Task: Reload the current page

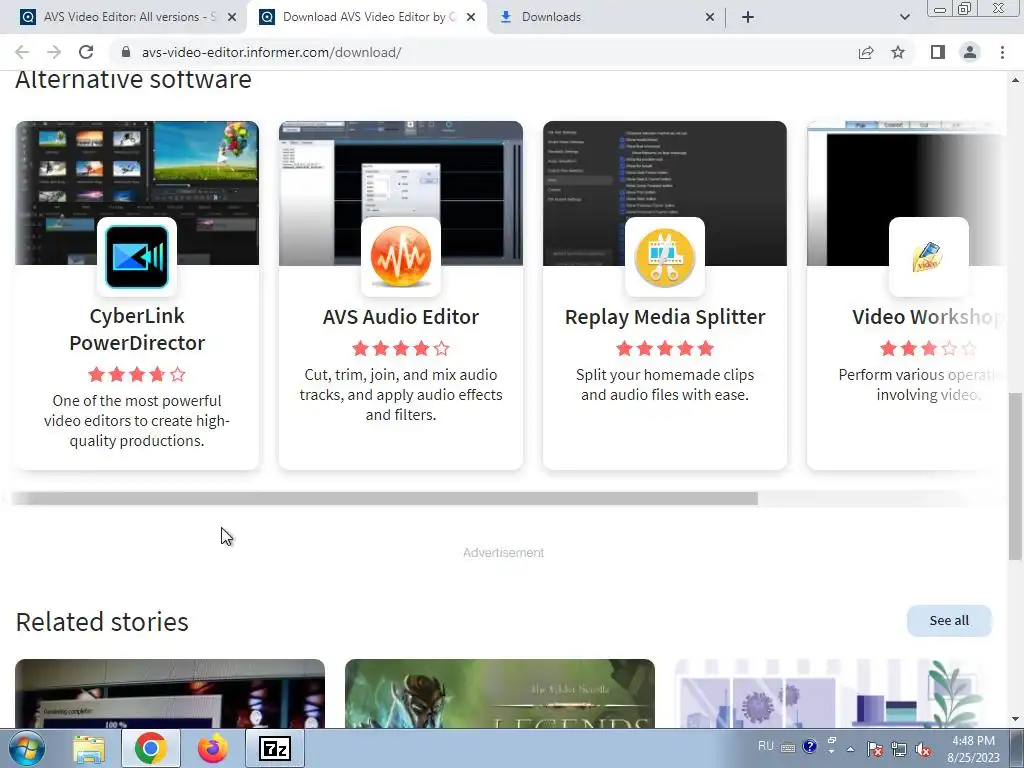Action: [86, 52]
